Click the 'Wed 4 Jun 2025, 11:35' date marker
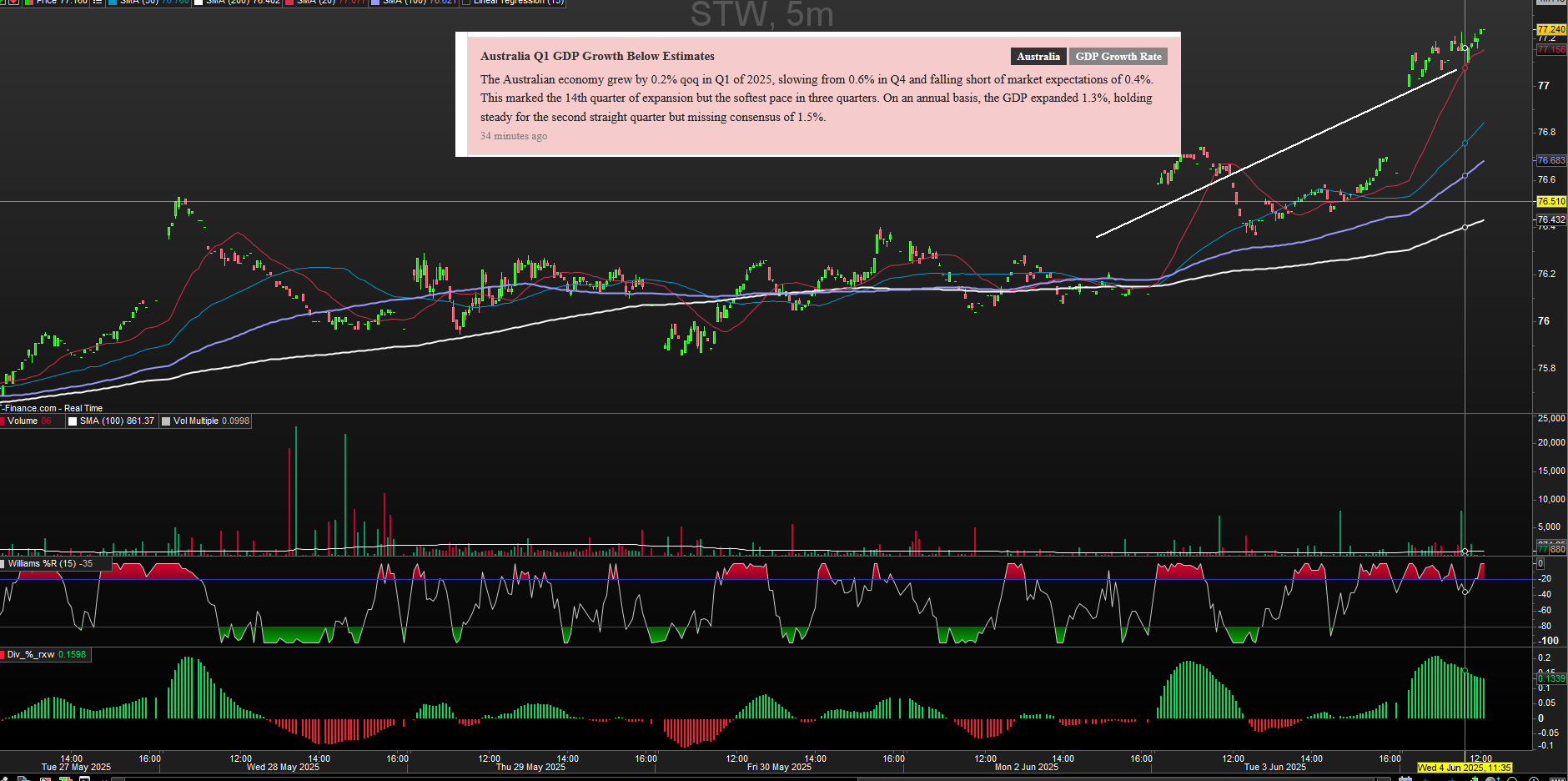This screenshot has height=781, width=1568. coord(1465,768)
